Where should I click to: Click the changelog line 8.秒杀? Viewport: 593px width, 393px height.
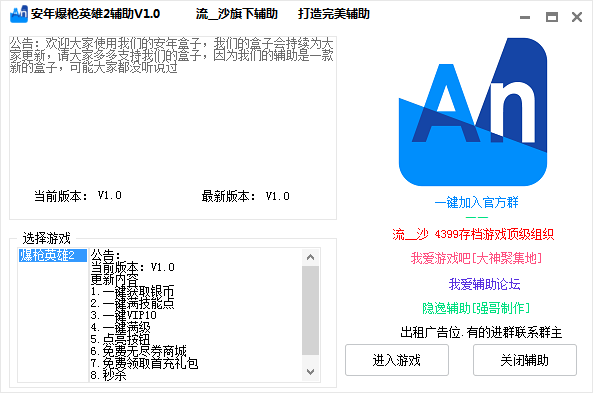pos(108,375)
